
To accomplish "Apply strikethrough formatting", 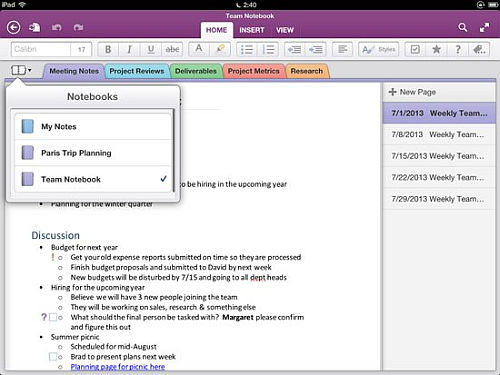I will [172, 49].
